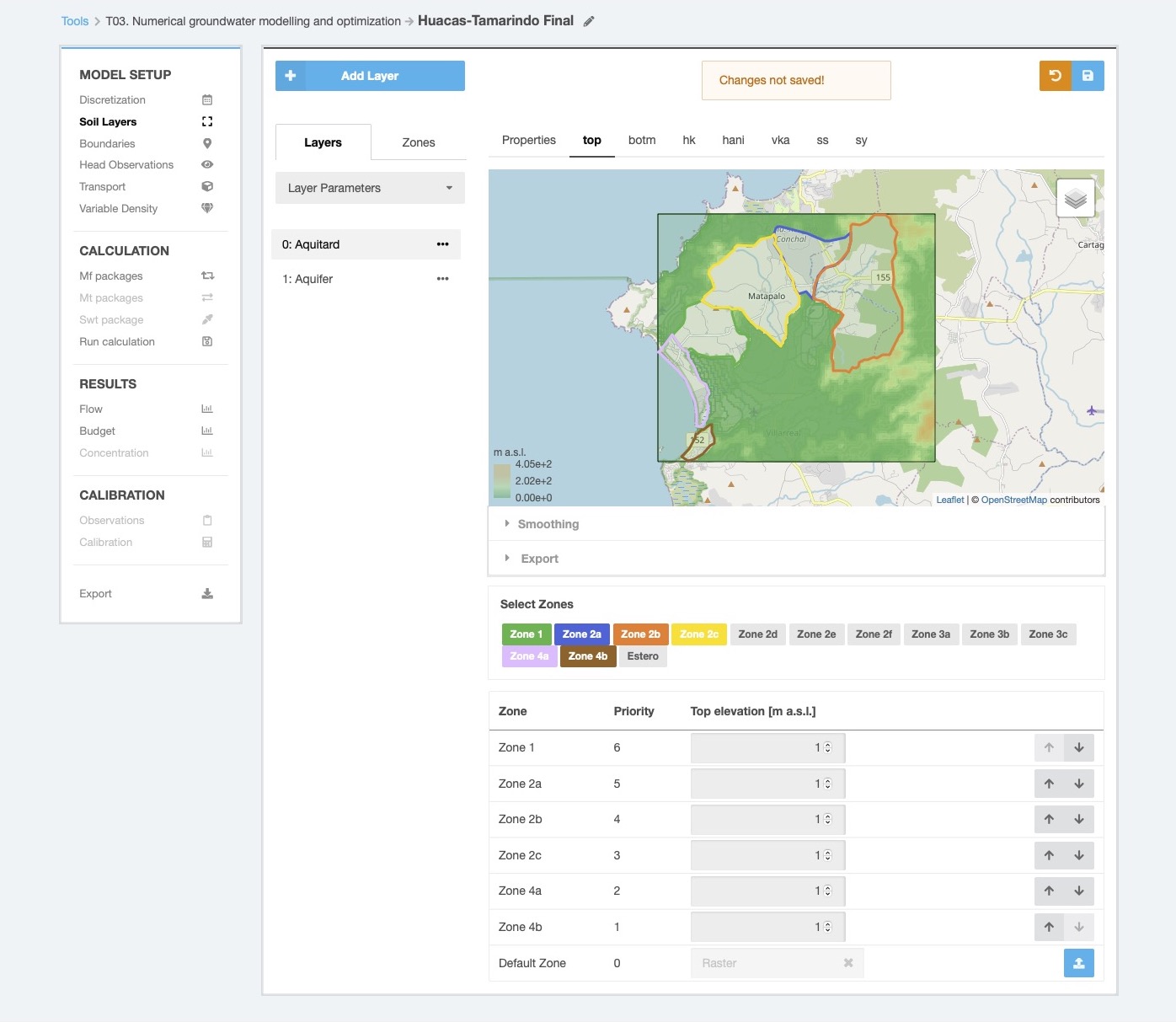Switch to the botm tab
This screenshot has width=1176, height=1022.
tap(642, 140)
